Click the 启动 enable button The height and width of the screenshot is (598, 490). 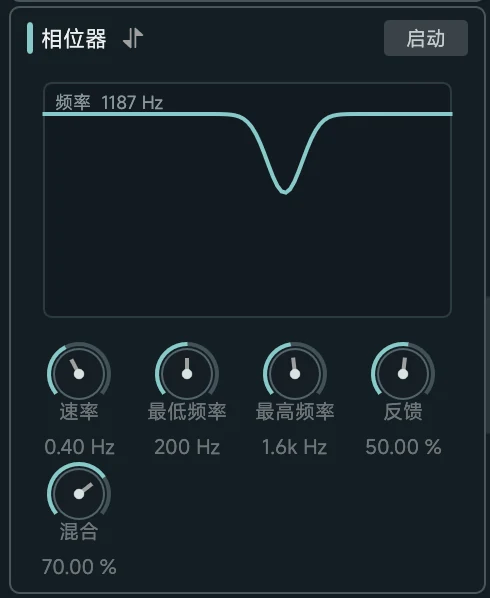pos(426,38)
